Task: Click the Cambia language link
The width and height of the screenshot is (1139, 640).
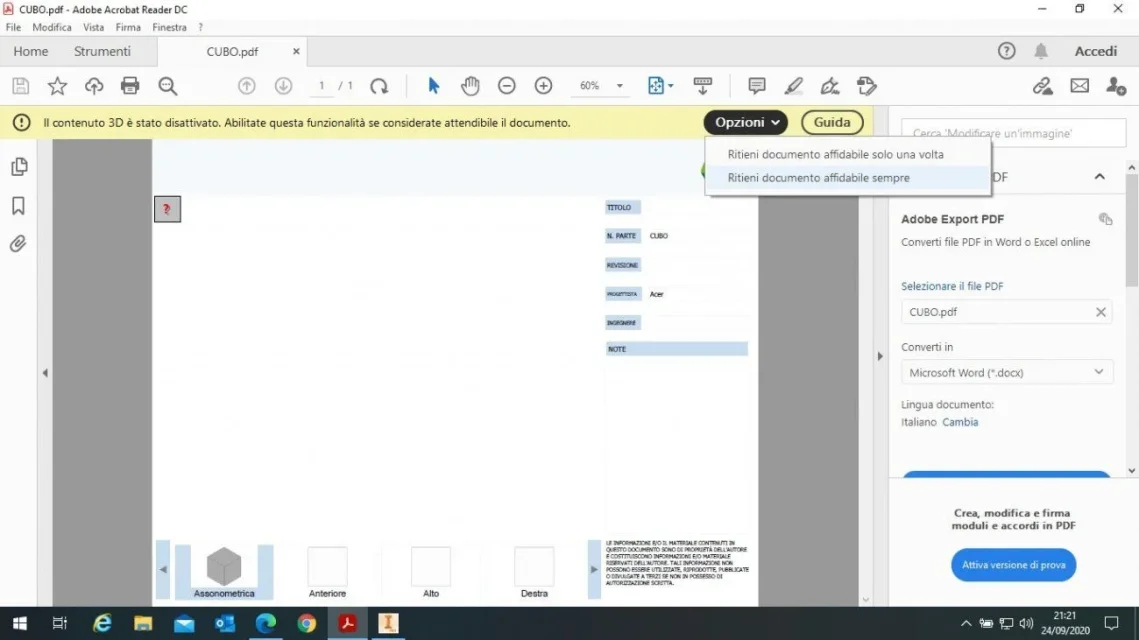Action: (960, 421)
